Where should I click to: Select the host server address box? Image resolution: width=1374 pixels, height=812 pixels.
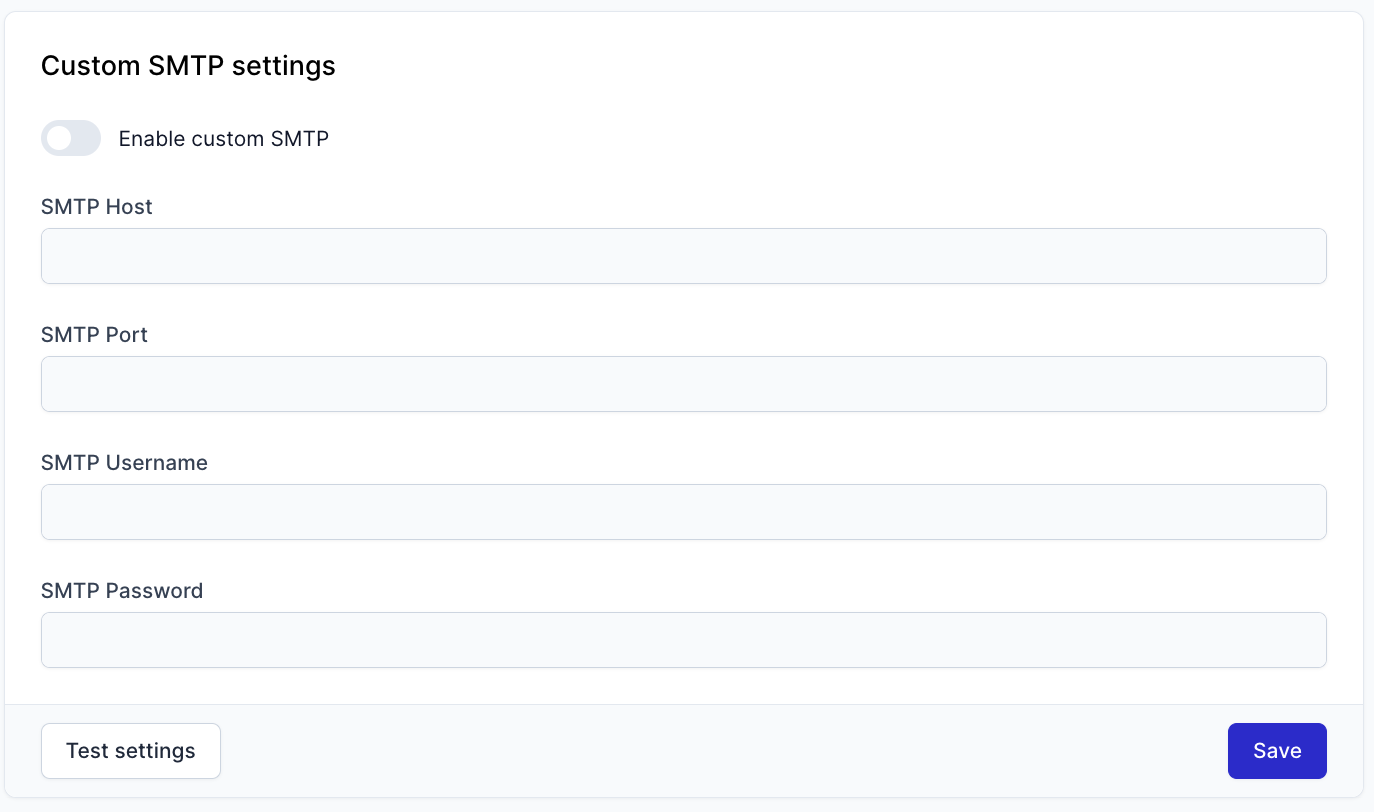tap(684, 256)
